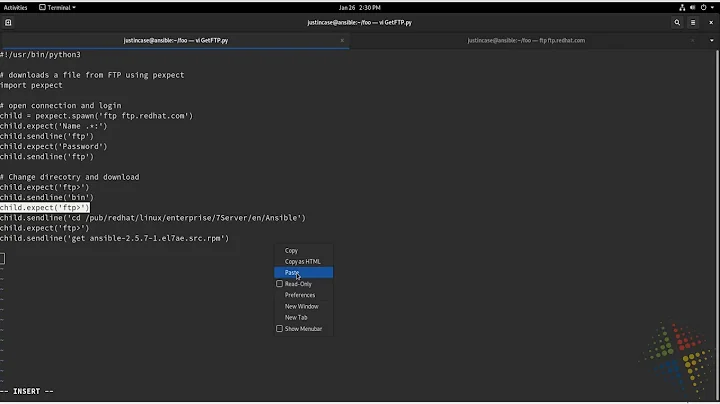Viewport: 720px width, 404px height.
Task: Expand the tab list dropdown arrow
Action: coord(709,40)
